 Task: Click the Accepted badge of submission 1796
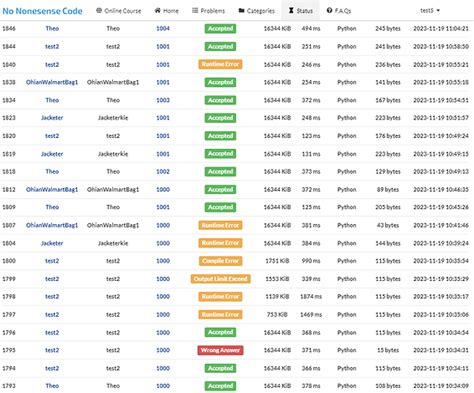(x=220, y=333)
